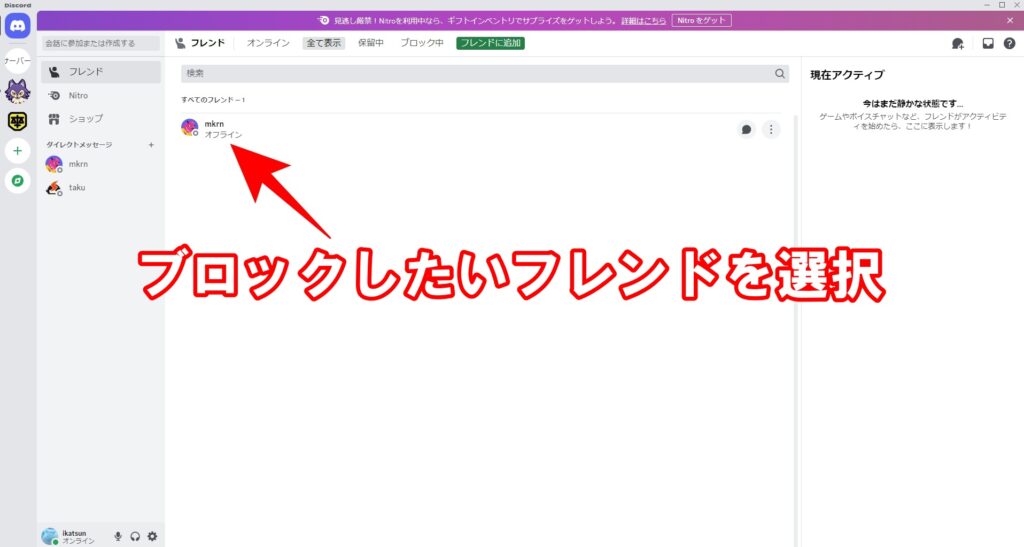
Task: Click the Nitro icon in banner
Action: pyautogui.click(x=323, y=21)
